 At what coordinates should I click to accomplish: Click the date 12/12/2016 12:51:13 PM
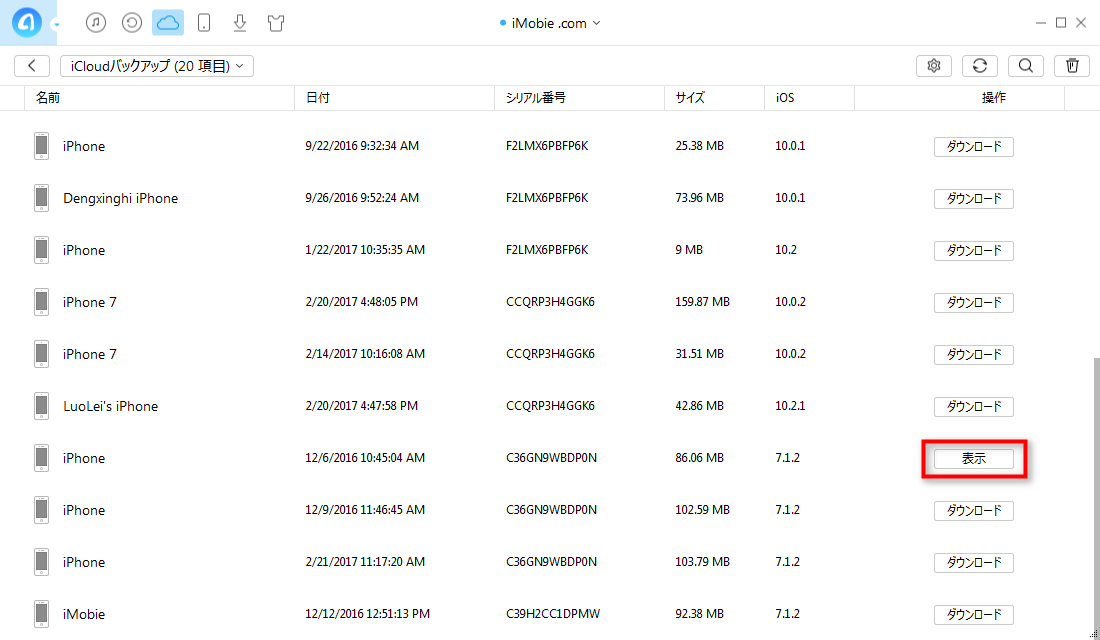[x=368, y=613]
